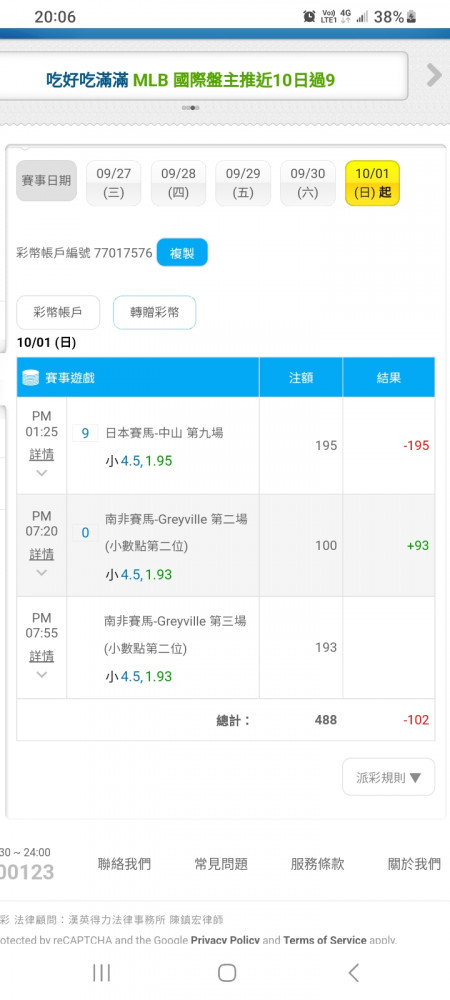Open the 聯絡我們 footer link
Image resolution: width=450 pixels, height=1000 pixels.
124,864
